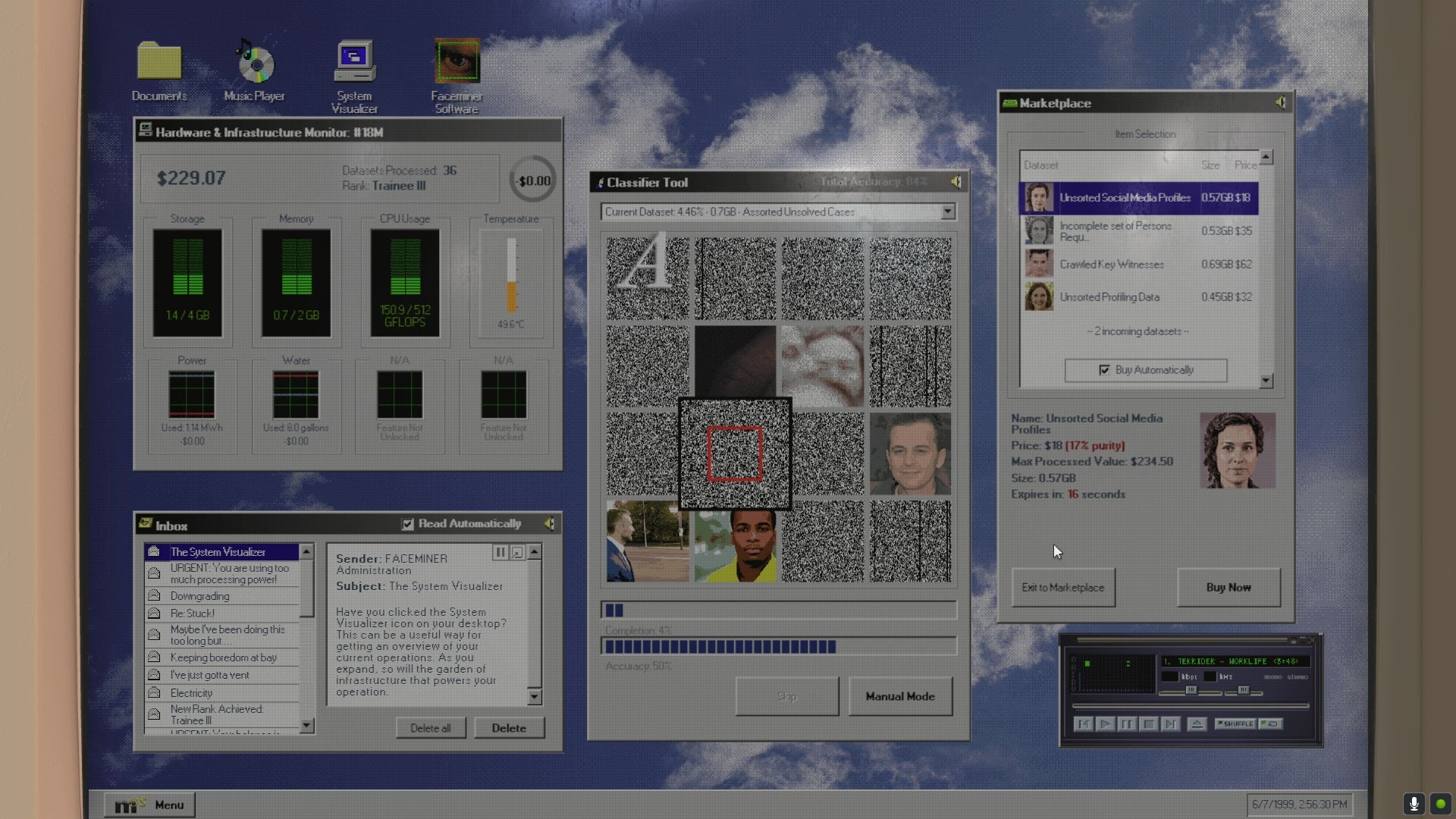Toggle Buy Automatically in the Marketplace
1456x819 pixels.
pyautogui.click(x=1106, y=370)
